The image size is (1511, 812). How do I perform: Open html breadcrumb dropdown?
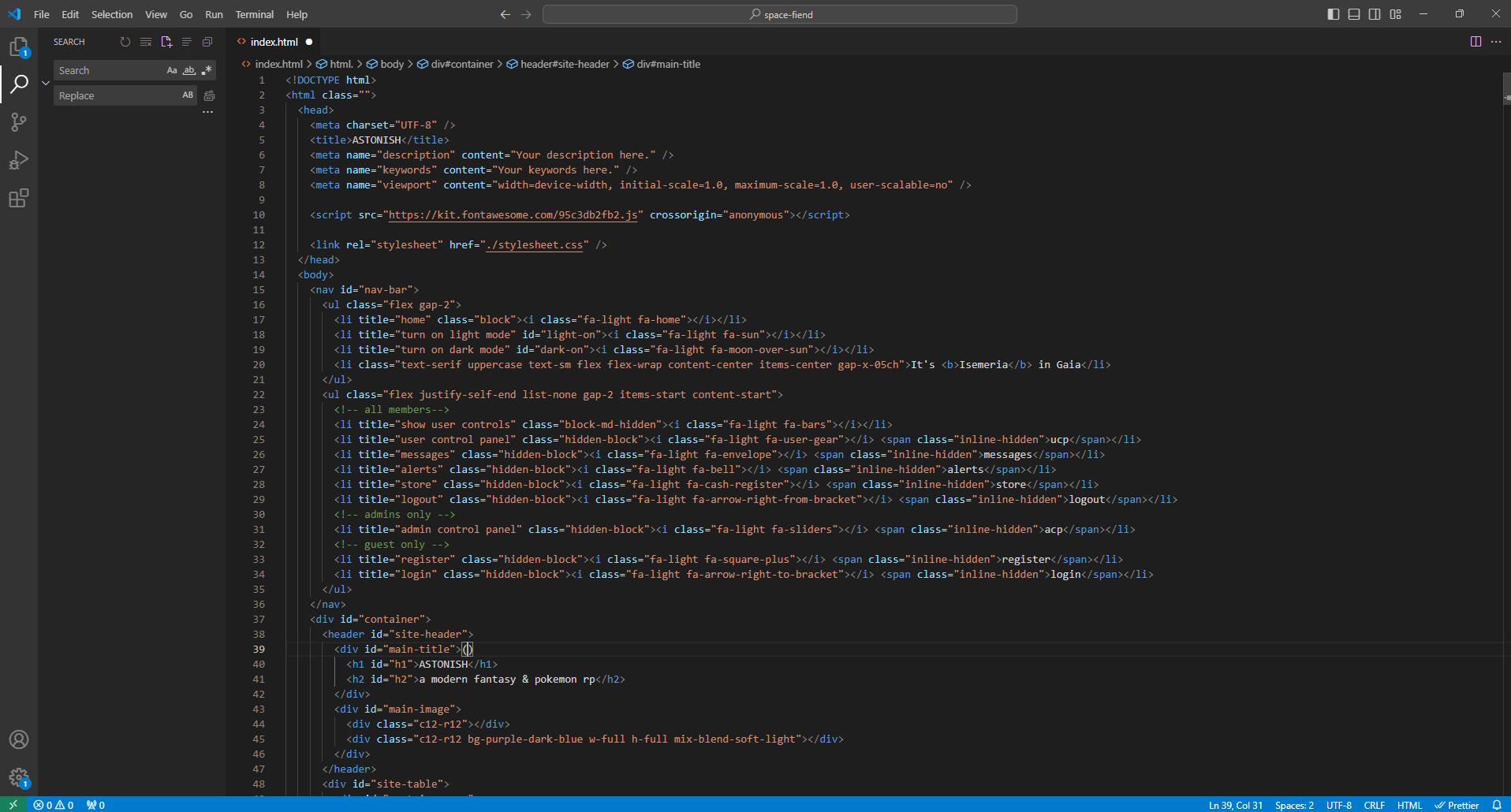(334, 64)
